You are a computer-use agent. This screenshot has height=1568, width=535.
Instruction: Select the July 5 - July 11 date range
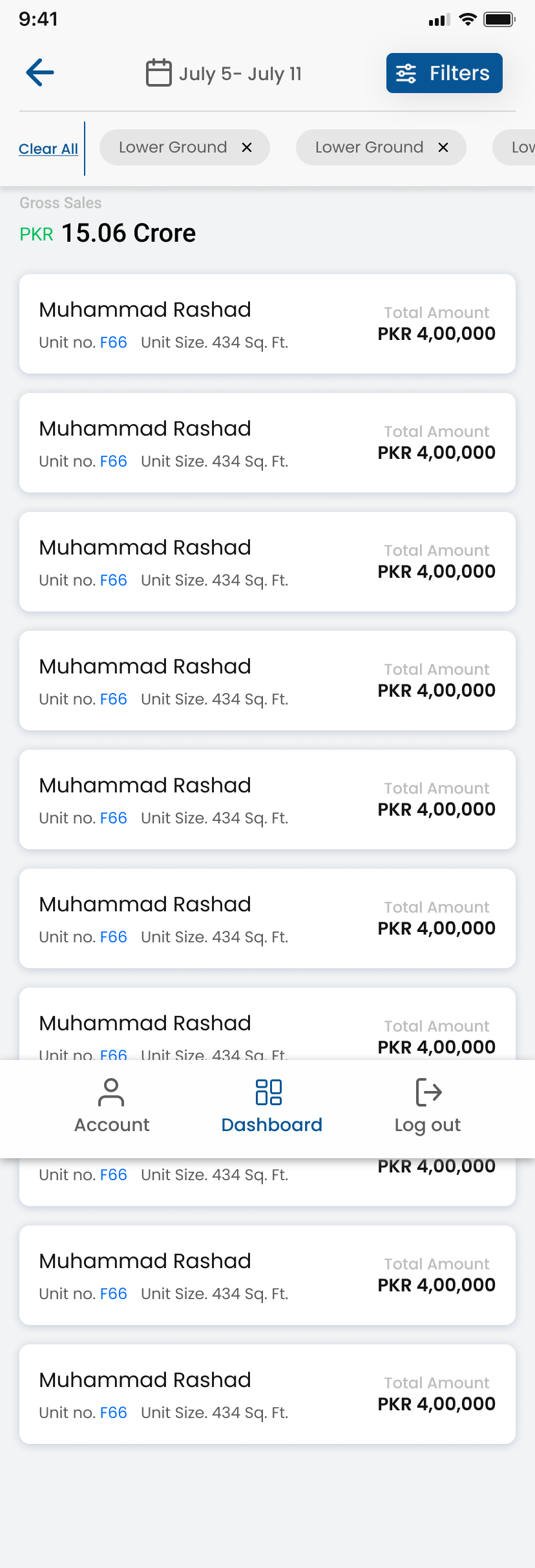(x=240, y=74)
